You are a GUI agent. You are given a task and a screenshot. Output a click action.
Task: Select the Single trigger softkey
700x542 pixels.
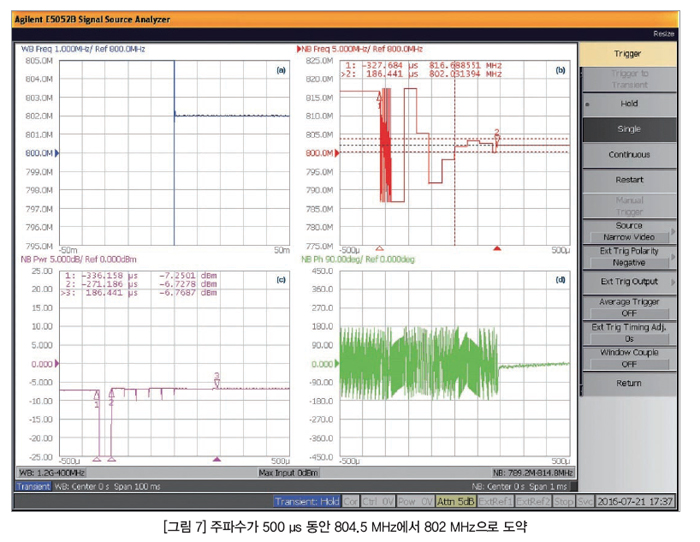tap(629, 129)
